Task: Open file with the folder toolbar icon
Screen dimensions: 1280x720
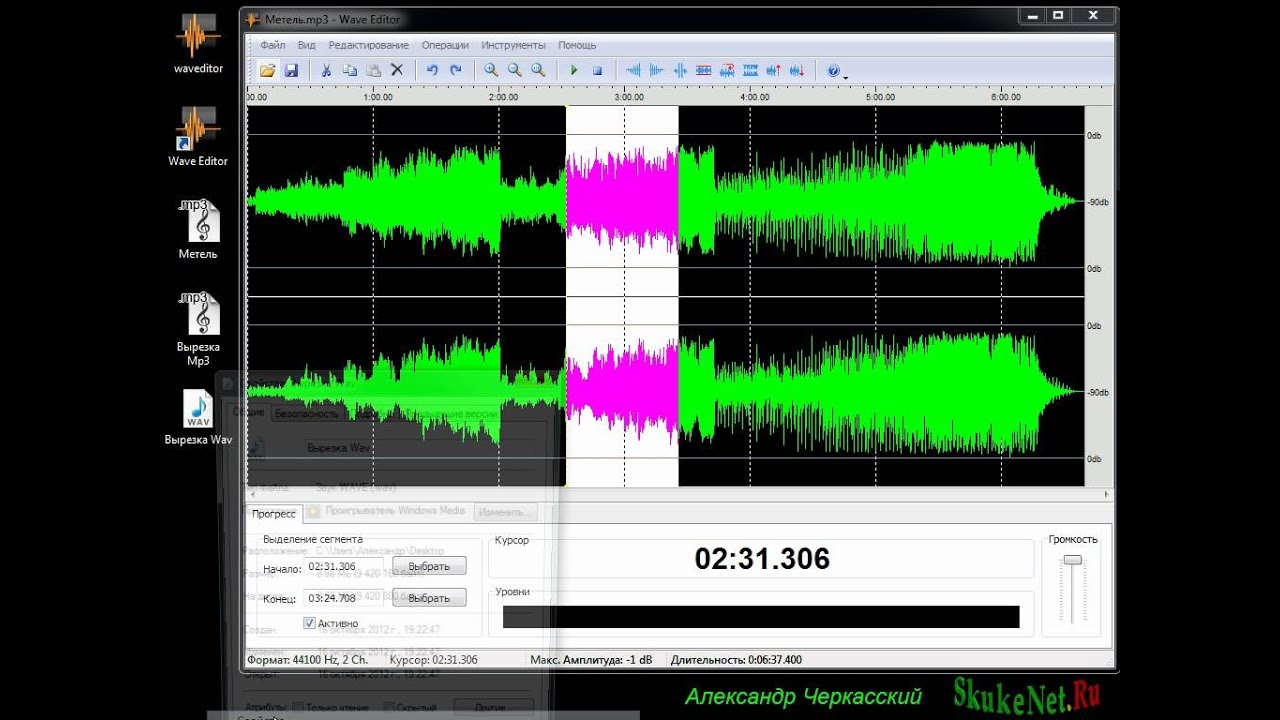Action: click(x=267, y=70)
